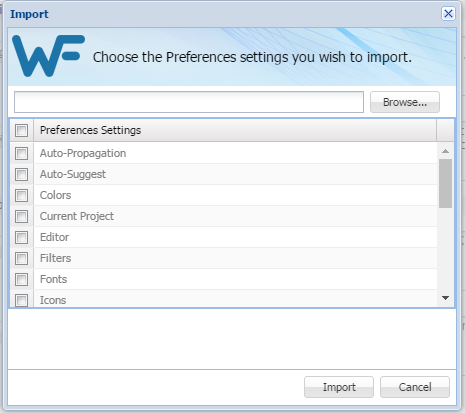The image size is (465, 413).
Task: Focus the file path input field
Action: pyautogui.click(x=189, y=102)
